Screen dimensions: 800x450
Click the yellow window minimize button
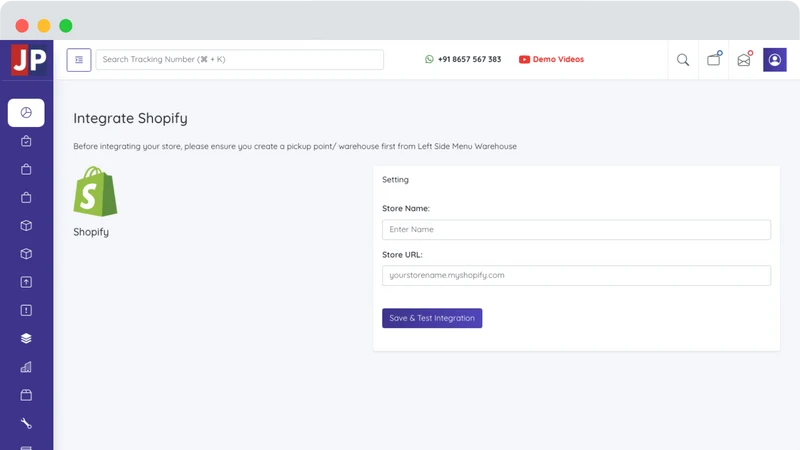click(44, 26)
